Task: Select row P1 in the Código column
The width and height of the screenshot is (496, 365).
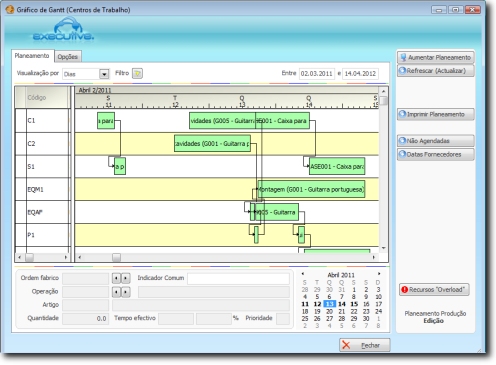Action: coord(43,235)
